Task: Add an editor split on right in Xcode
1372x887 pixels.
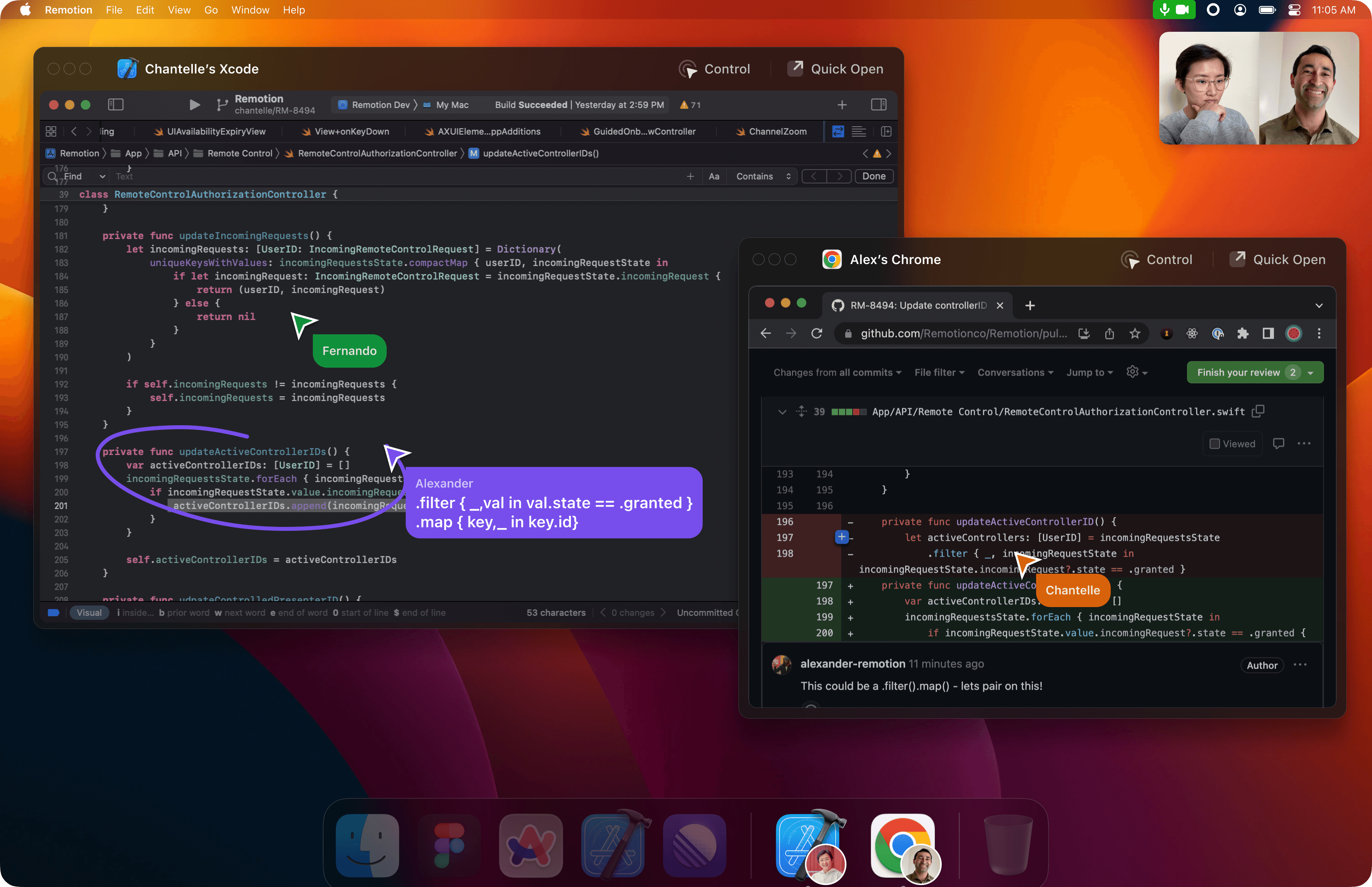Action: click(x=886, y=131)
